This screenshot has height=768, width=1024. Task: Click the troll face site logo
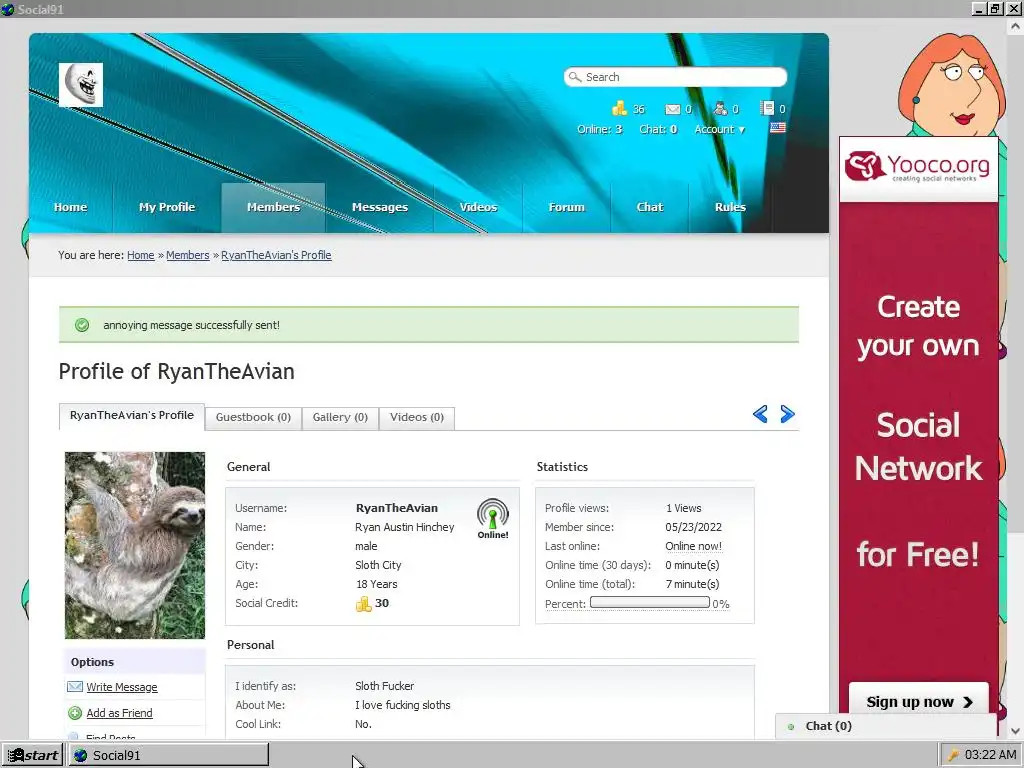(81, 85)
